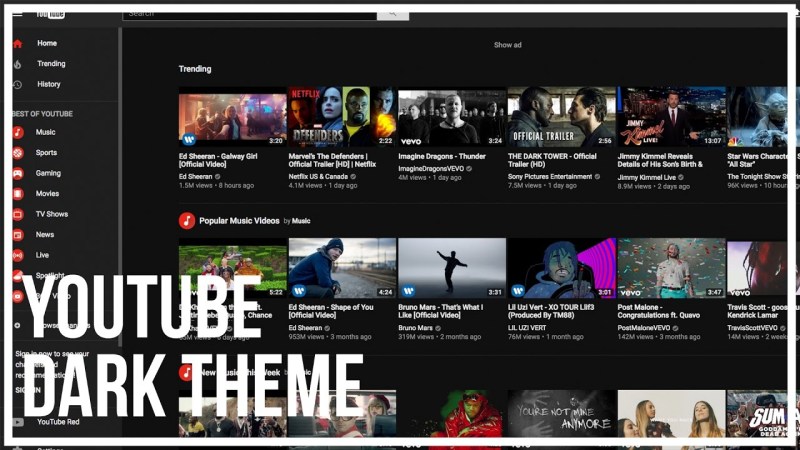Click the Movies category label
Screen dimensions: 800x450
pos(47,193)
